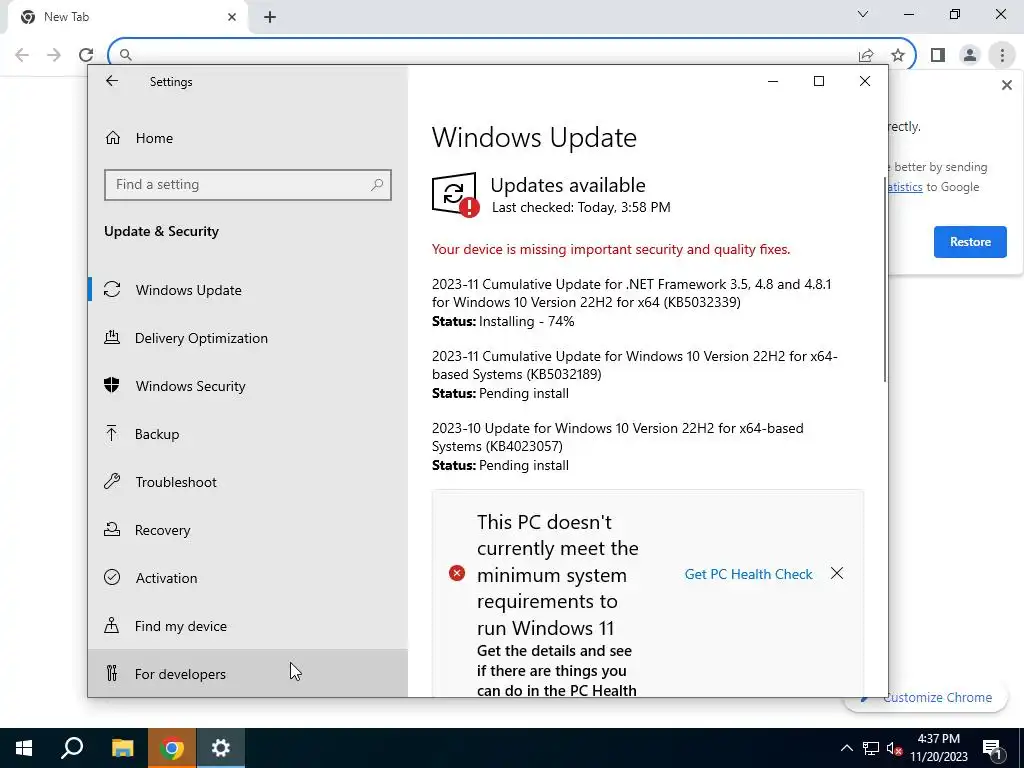This screenshot has width=1024, height=768.
Task: Go back using Settings back arrow
Action: [112, 81]
